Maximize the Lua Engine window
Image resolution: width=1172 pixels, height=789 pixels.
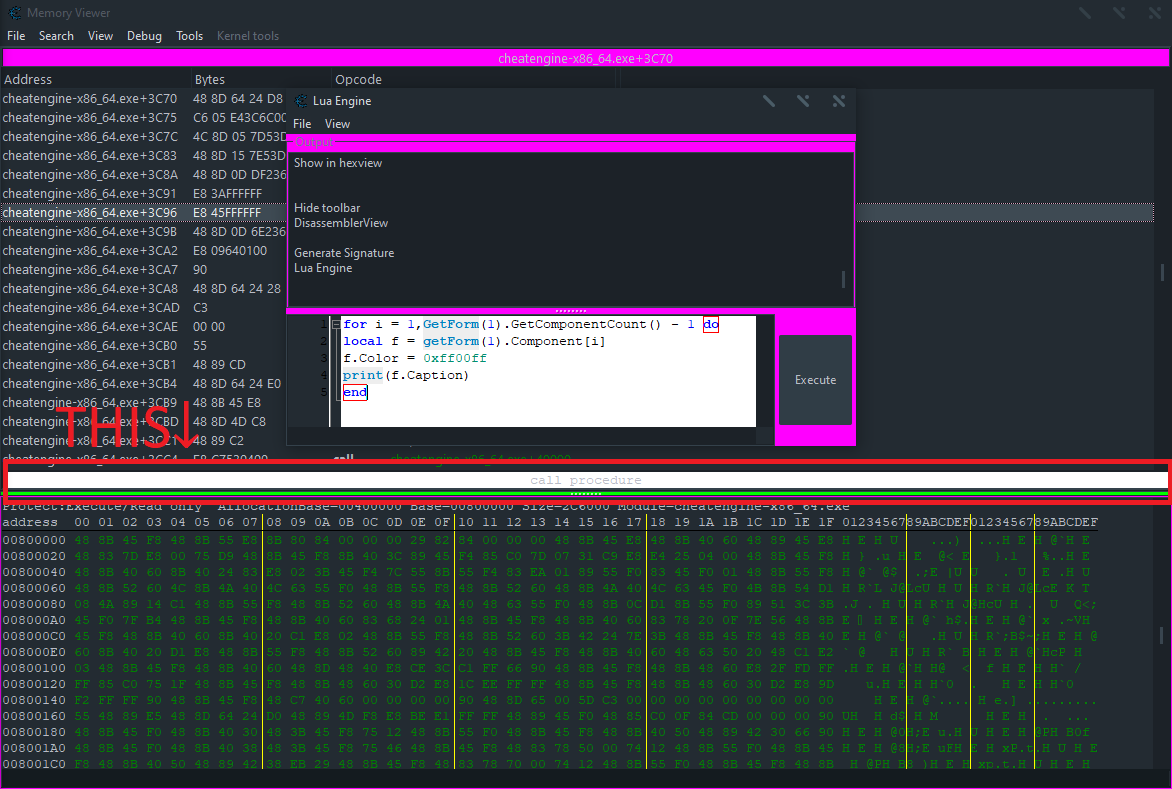[803, 101]
